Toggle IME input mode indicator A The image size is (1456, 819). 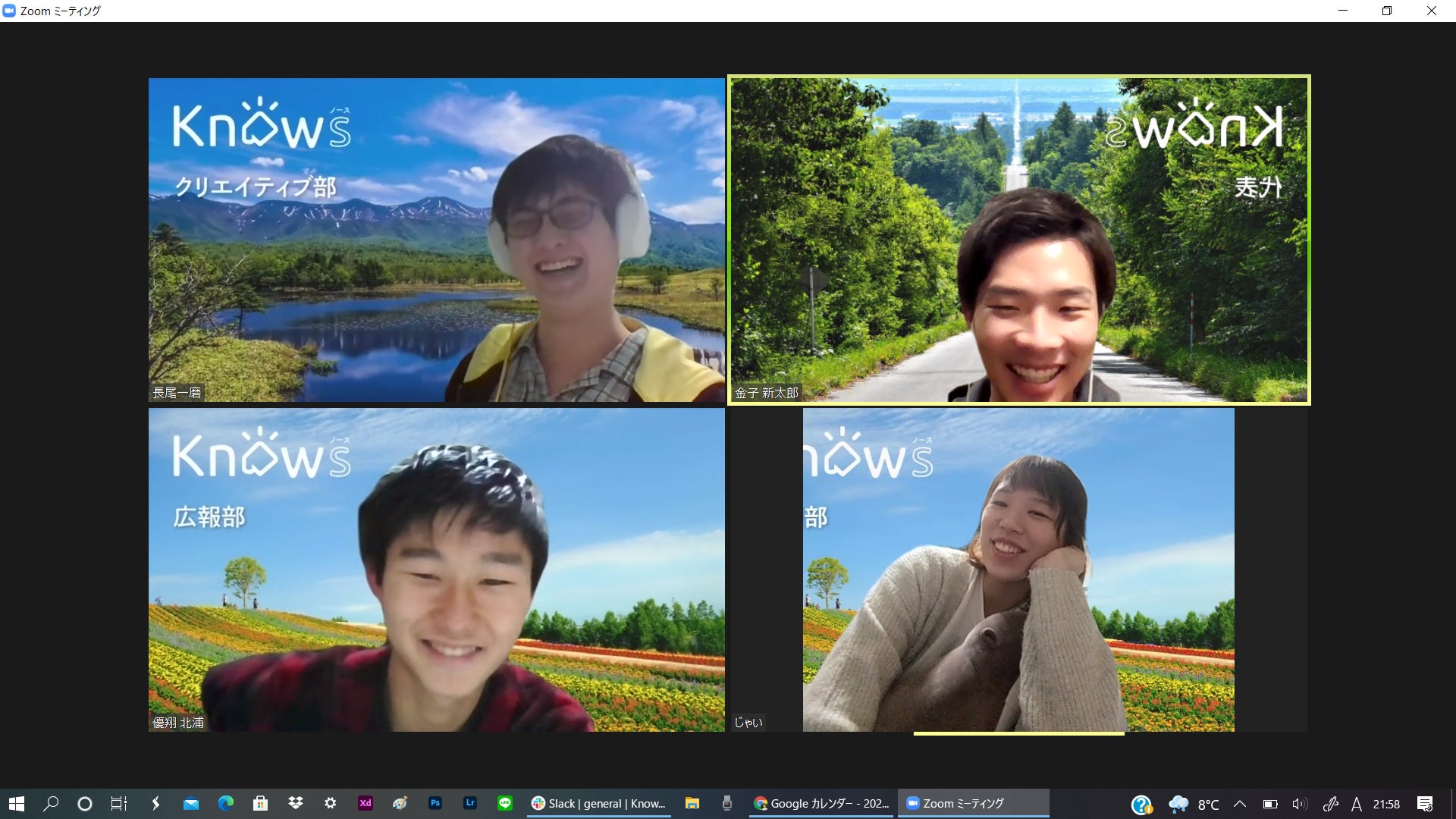click(x=1356, y=804)
